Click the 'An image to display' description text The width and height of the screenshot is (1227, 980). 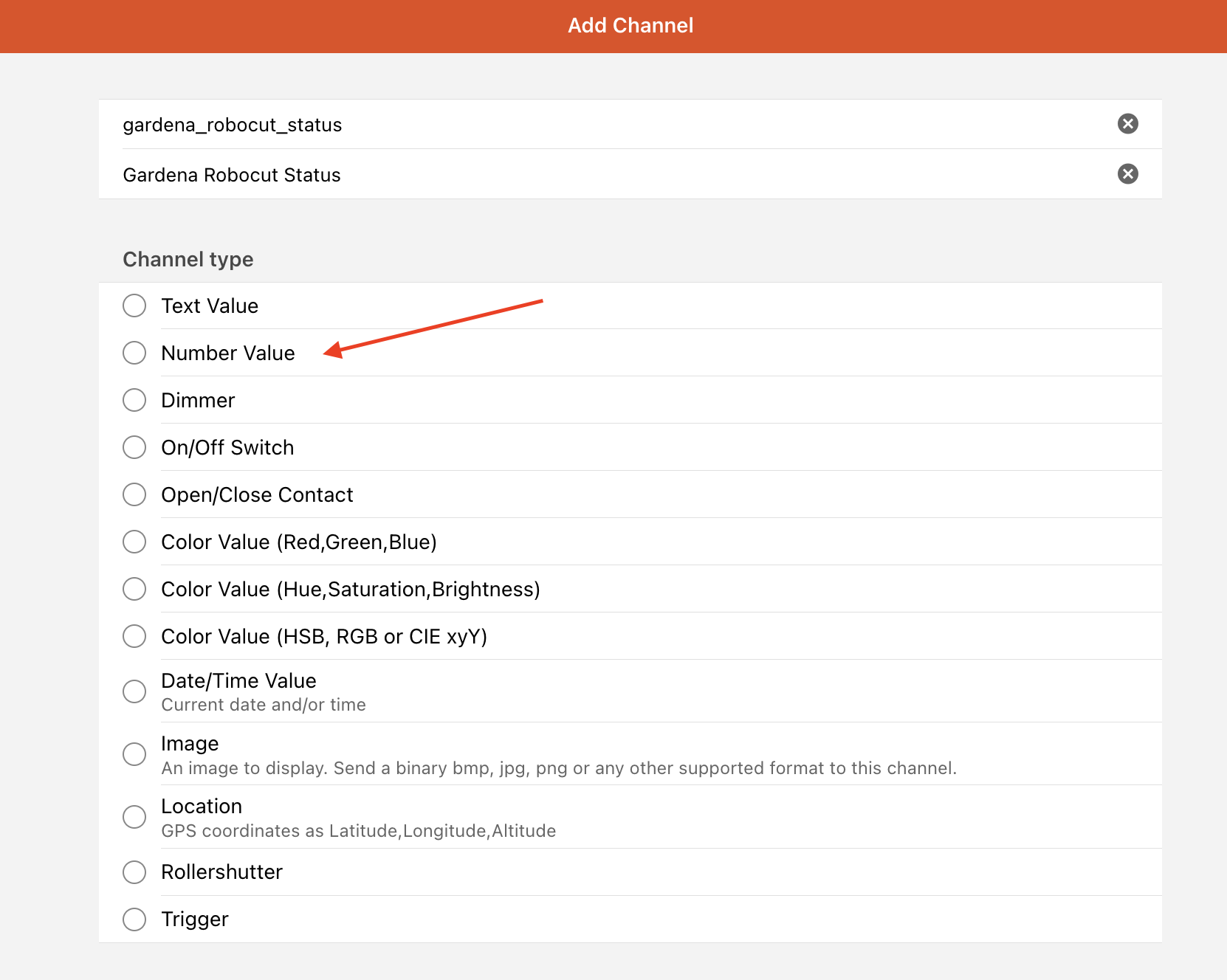click(559, 768)
